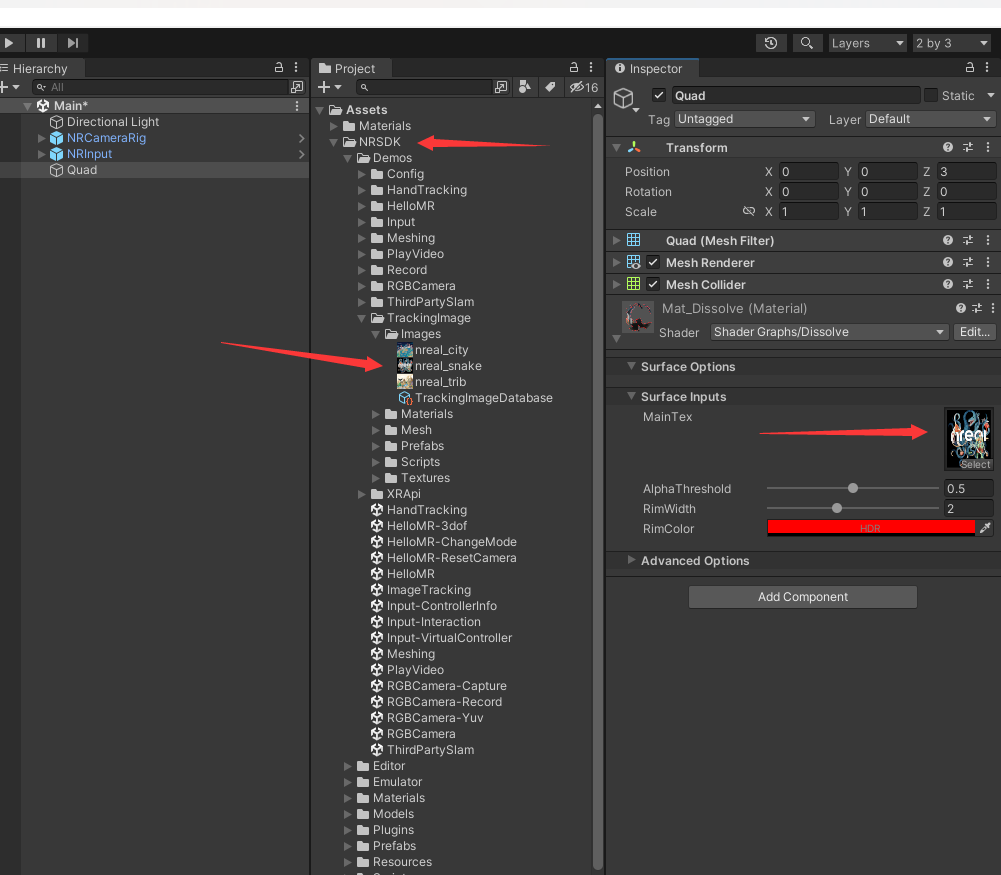Viewport: 1001px width, 875px height.
Task: Click the Pause button in the toolbar
Action: (x=41, y=43)
